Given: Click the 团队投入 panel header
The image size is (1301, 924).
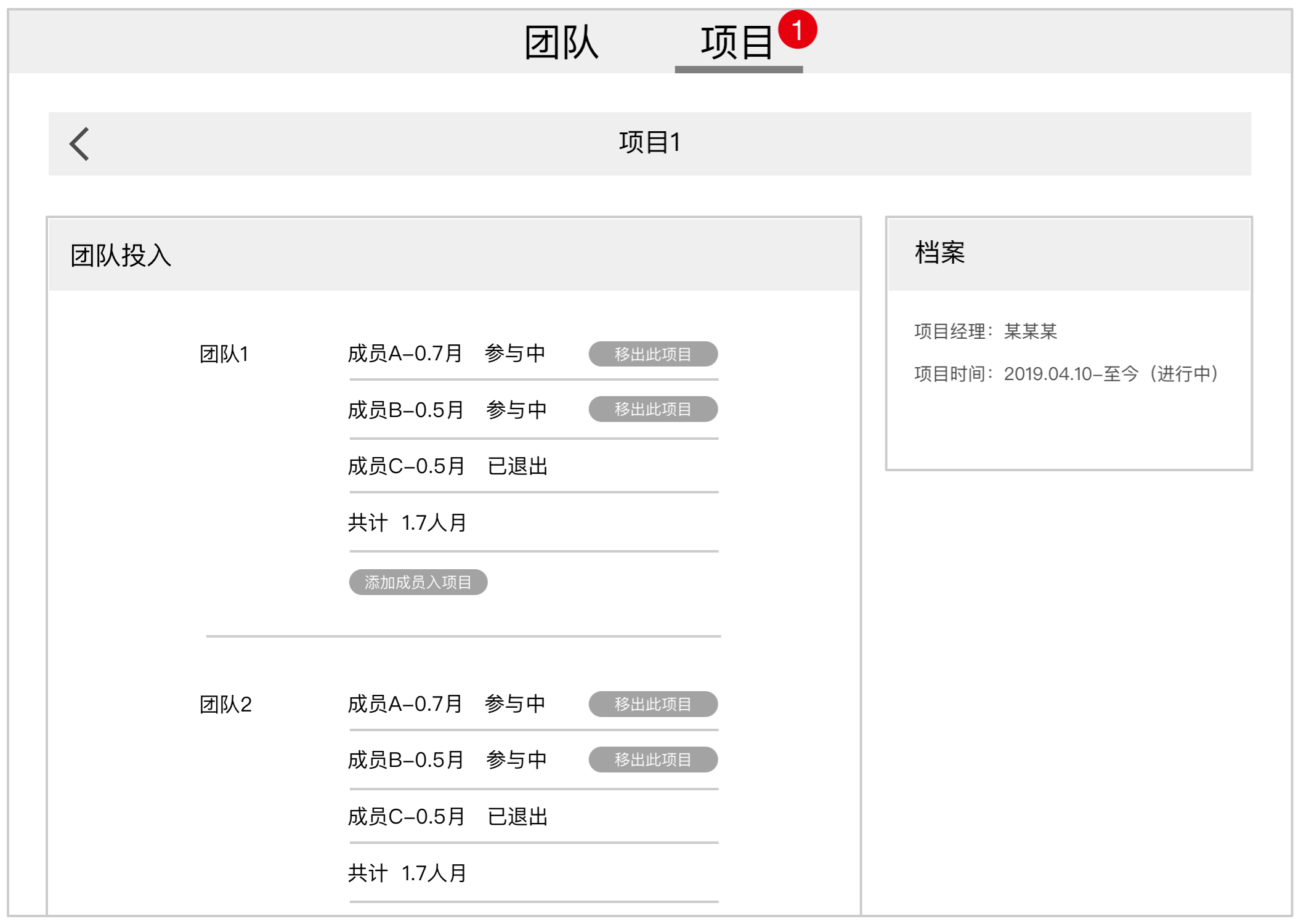Looking at the screenshot, I should pyautogui.click(x=454, y=254).
